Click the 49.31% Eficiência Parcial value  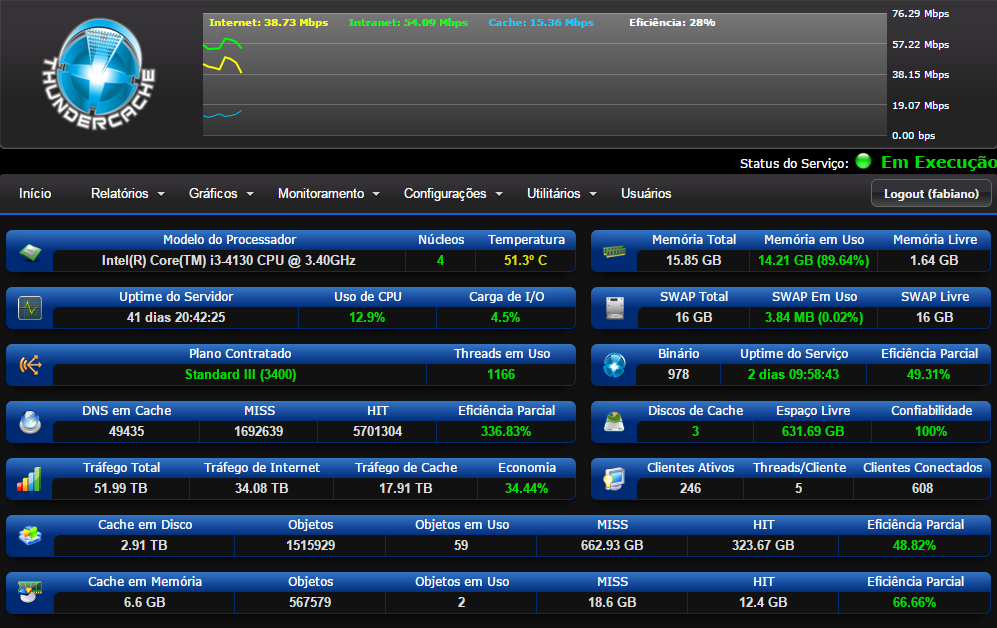(928, 374)
